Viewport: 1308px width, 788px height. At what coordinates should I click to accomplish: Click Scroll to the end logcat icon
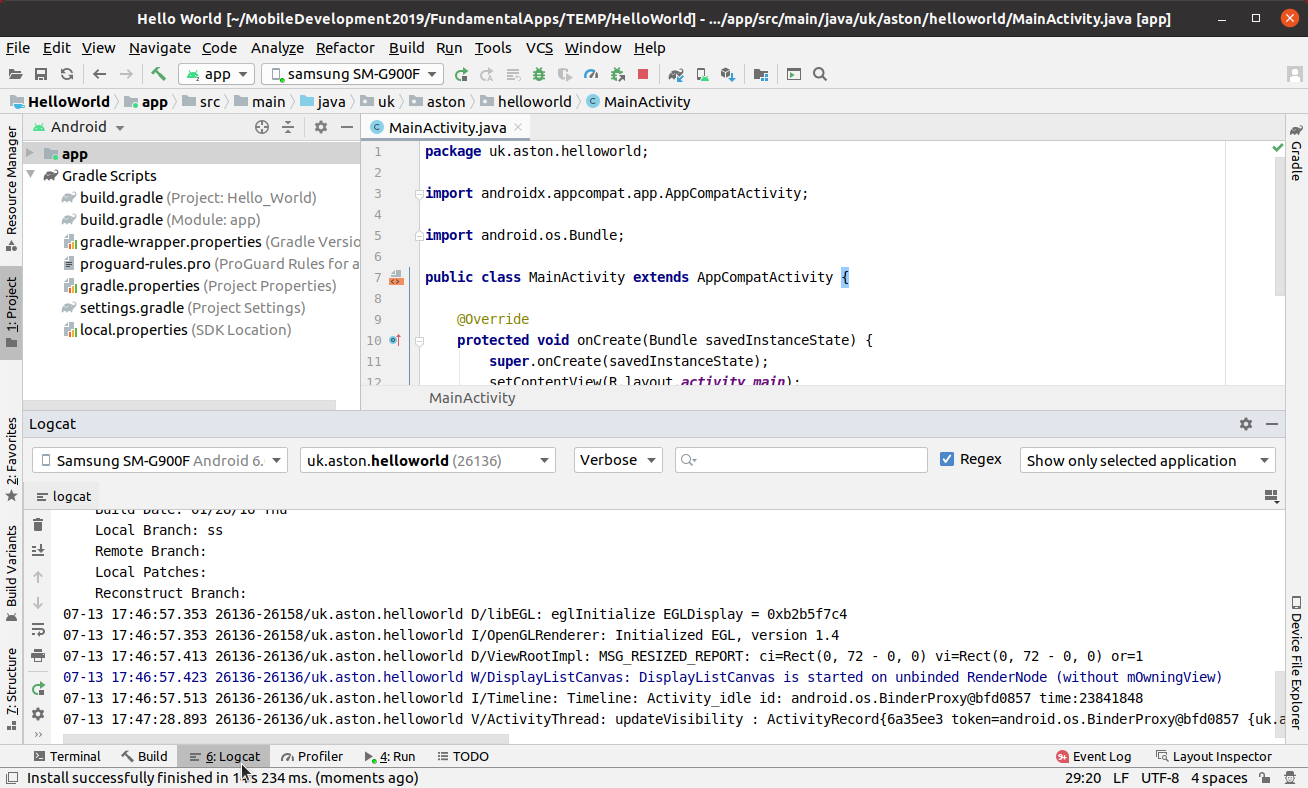(x=38, y=551)
